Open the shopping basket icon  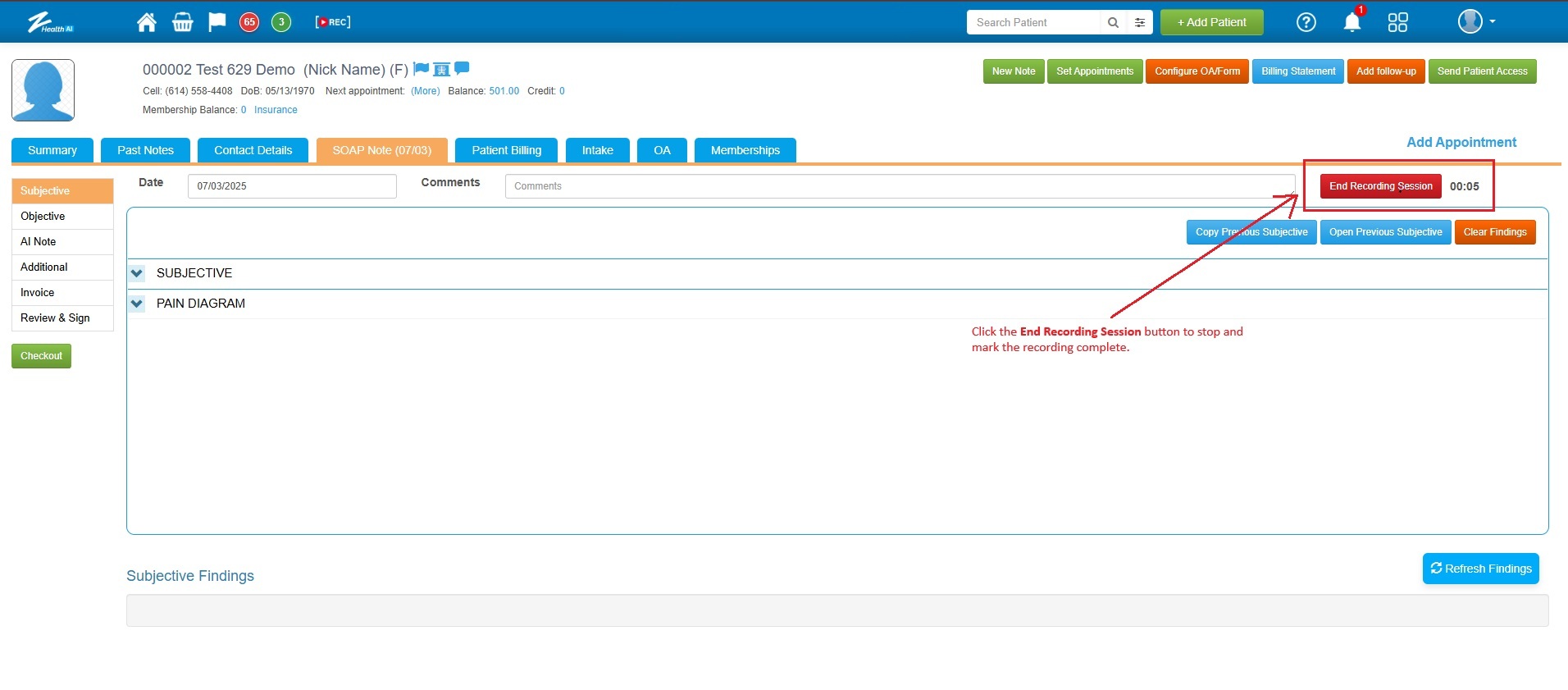pos(182,22)
